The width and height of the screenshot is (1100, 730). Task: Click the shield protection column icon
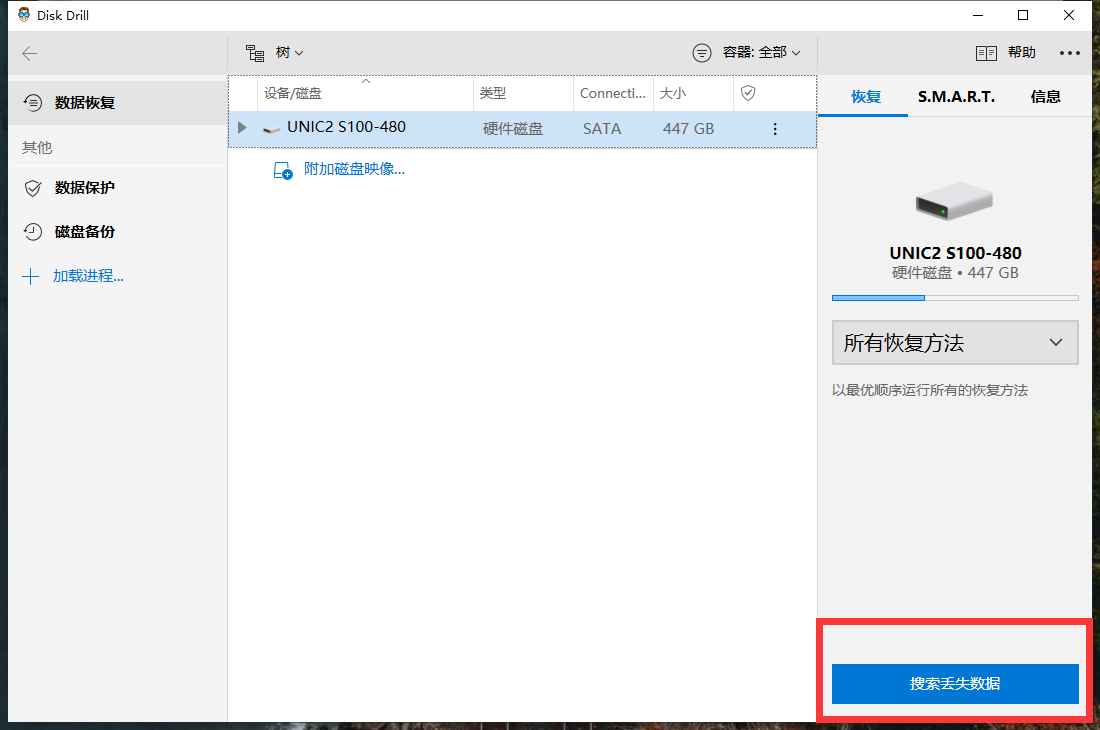coord(748,93)
